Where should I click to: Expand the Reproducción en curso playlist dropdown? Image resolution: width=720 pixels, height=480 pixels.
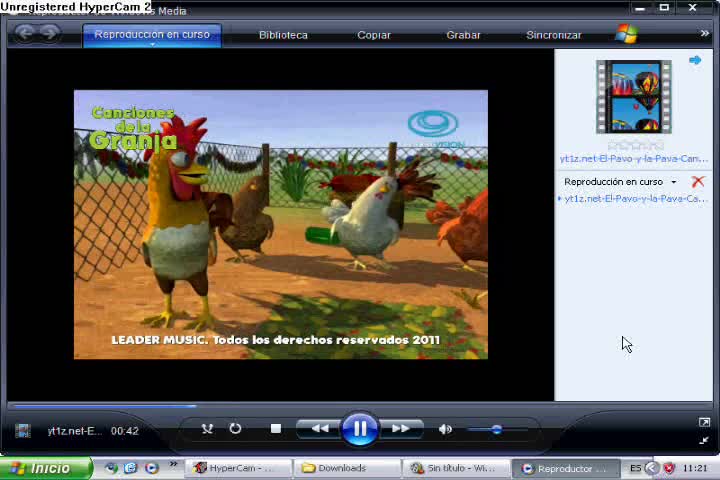[674, 182]
